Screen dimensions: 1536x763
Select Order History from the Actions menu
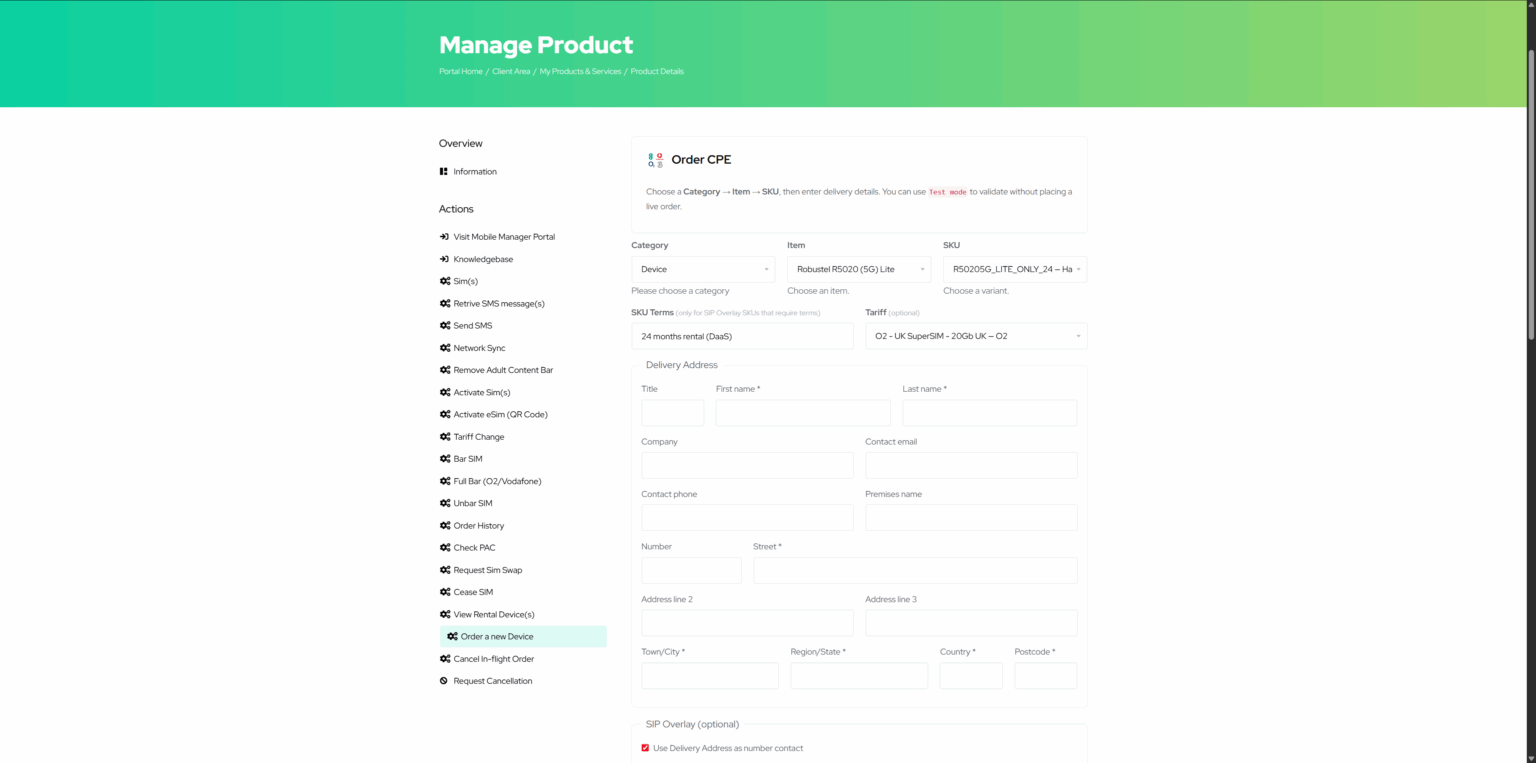point(478,525)
